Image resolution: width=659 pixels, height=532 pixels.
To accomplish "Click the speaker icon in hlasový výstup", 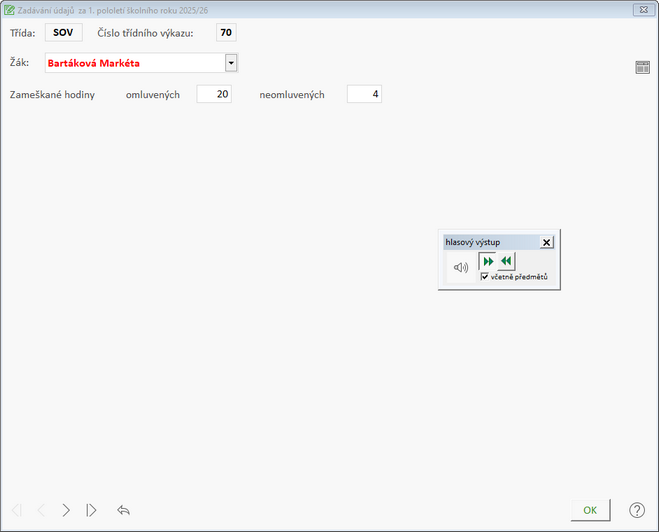I will tap(460, 267).
